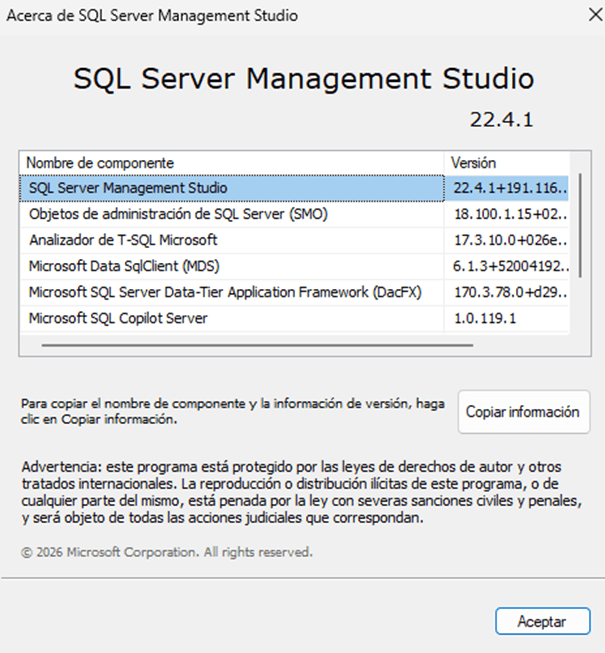The height and width of the screenshot is (653, 605).
Task: Click version cell 18.100.1.15 for SMO
Action: (509, 214)
